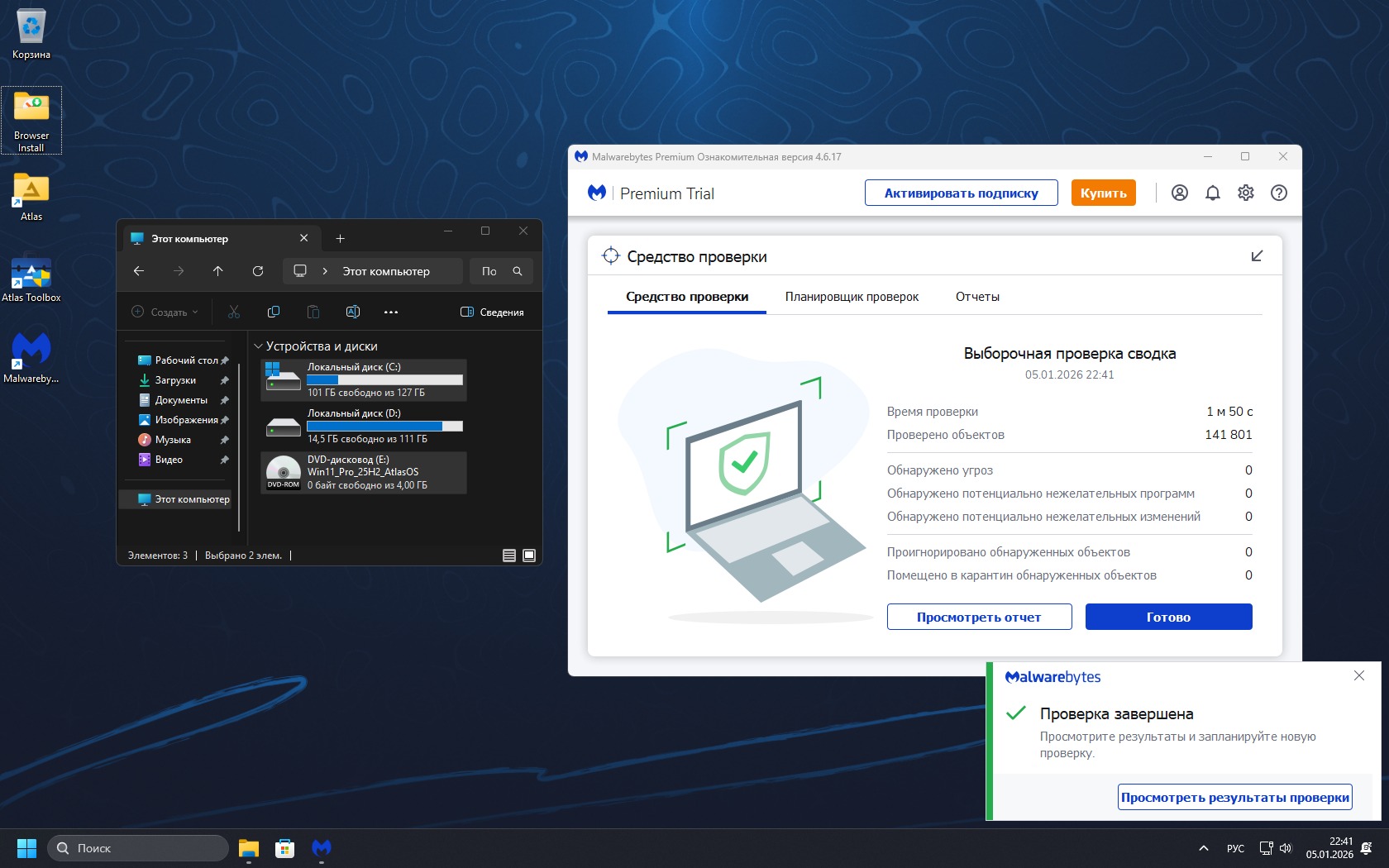Click the Malwarebytes taskbar icon

[321, 848]
